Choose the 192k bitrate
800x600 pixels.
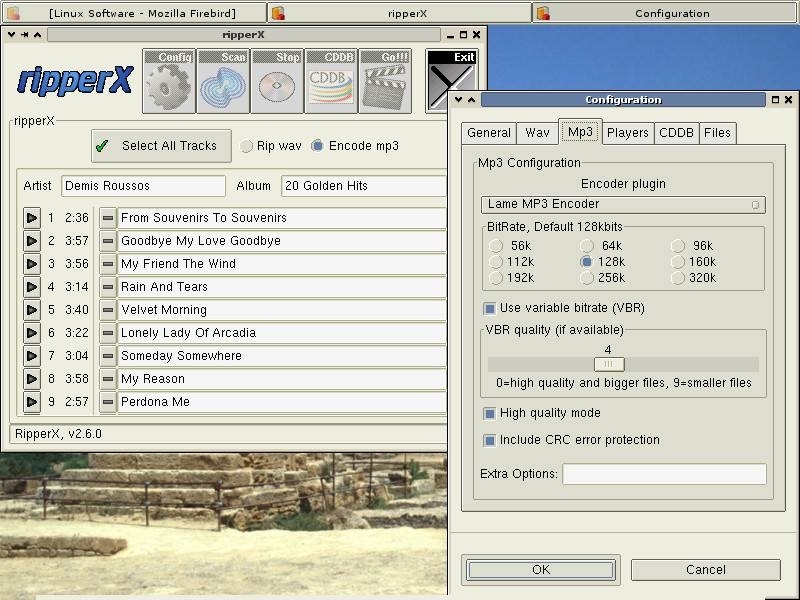tap(511, 278)
